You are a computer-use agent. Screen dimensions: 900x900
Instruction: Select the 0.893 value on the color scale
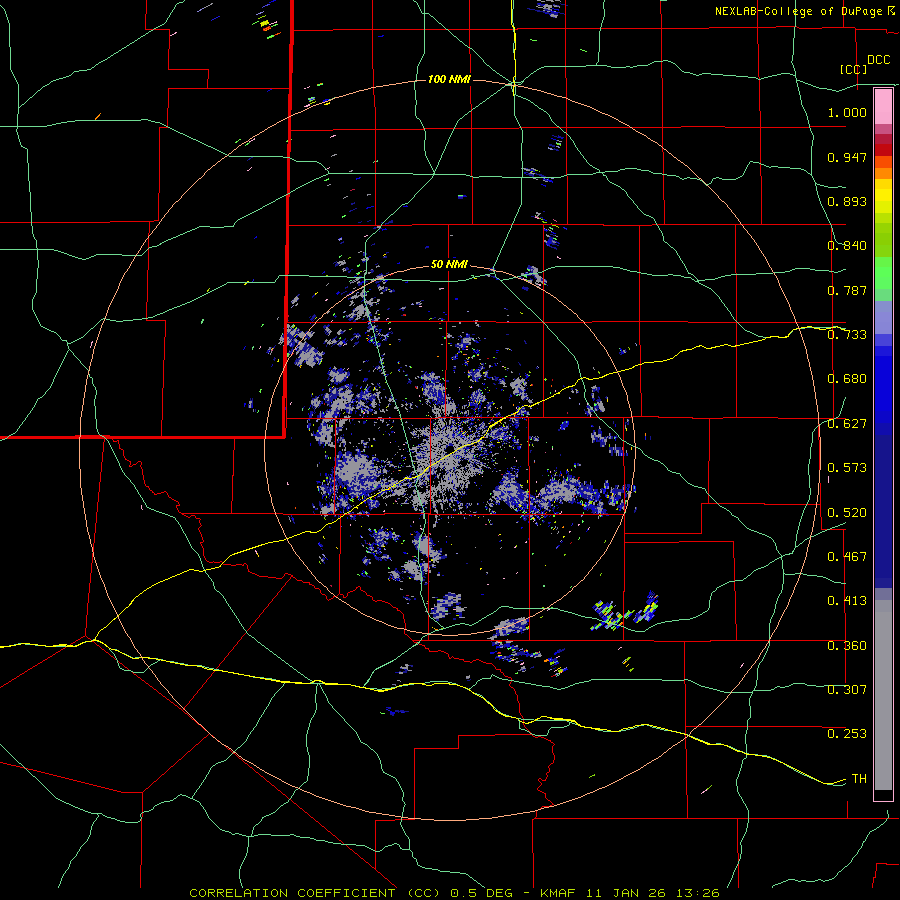[x=847, y=201]
